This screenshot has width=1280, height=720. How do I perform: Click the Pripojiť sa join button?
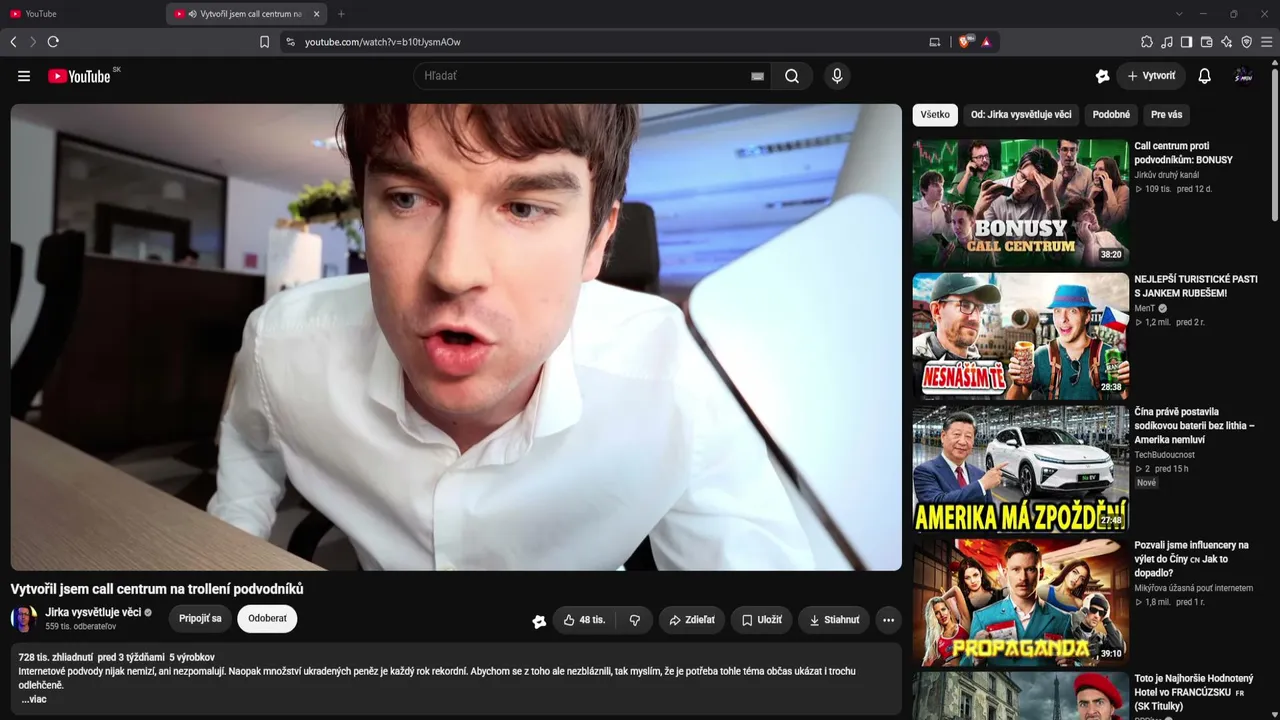point(200,619)
